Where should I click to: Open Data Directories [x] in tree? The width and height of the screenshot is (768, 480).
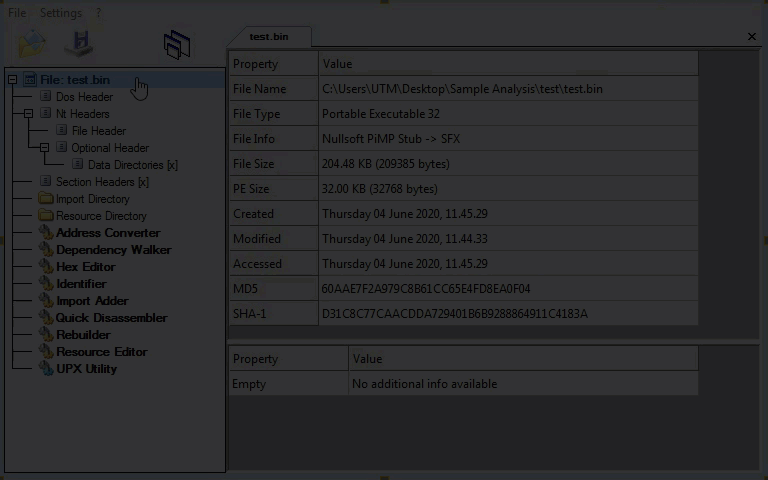pyautogui.click(x=133, y=165)
